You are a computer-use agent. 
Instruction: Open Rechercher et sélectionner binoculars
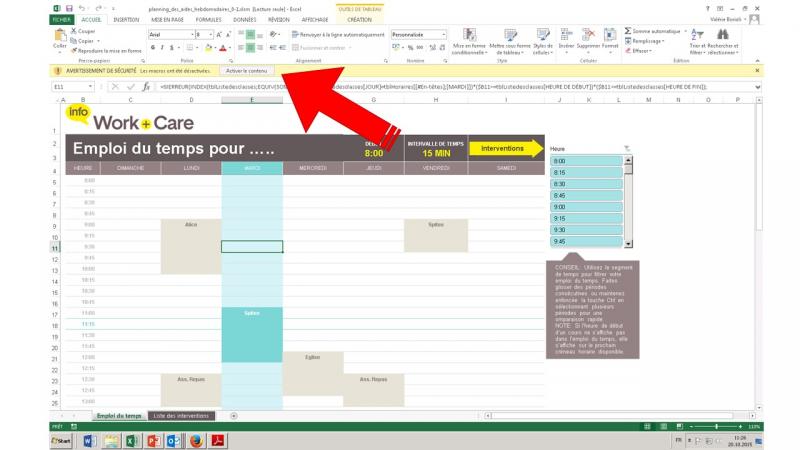pyautogui.click(x=720, y=40)
